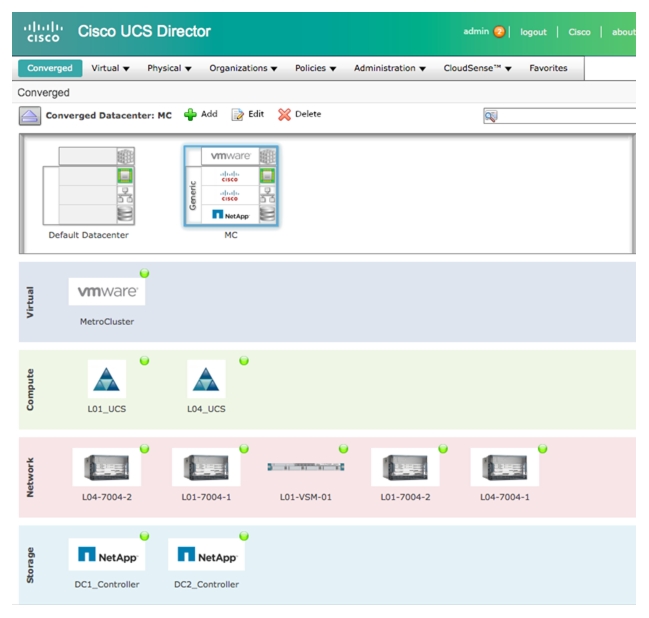Image resolution: width=649 pixels, height=618 pixels.
Task: Select the MC datacenter thumbnail
Action: 231,186
